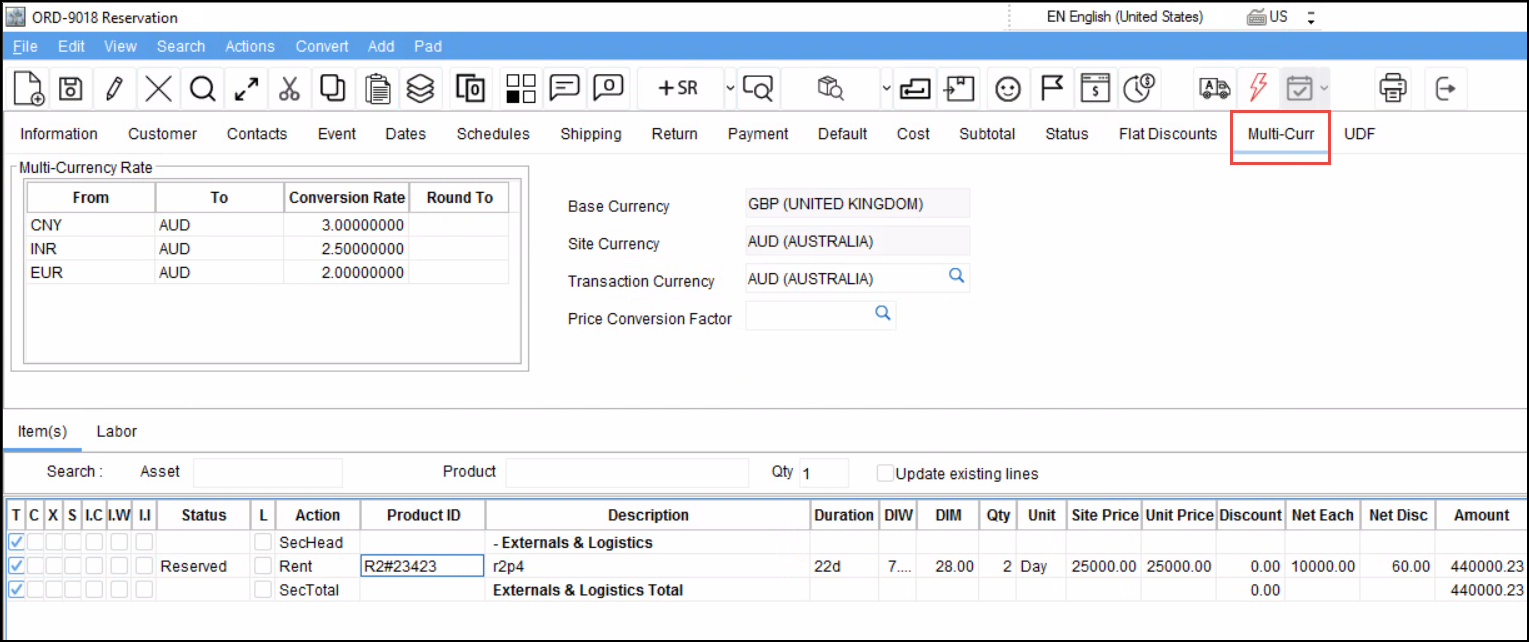Switch to the Multi-Curr tab

pos(1281,134)
